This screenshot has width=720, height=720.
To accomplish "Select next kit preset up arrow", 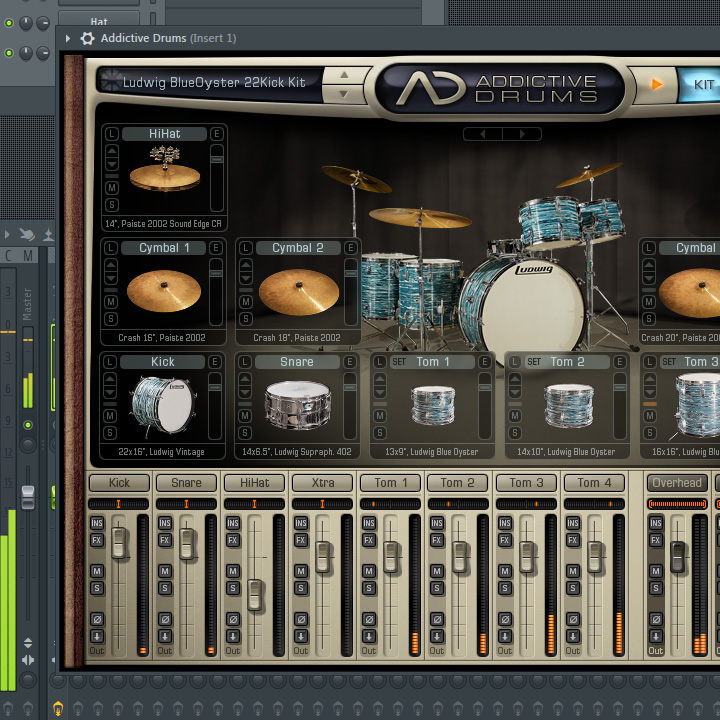I will tap(344, 75).
